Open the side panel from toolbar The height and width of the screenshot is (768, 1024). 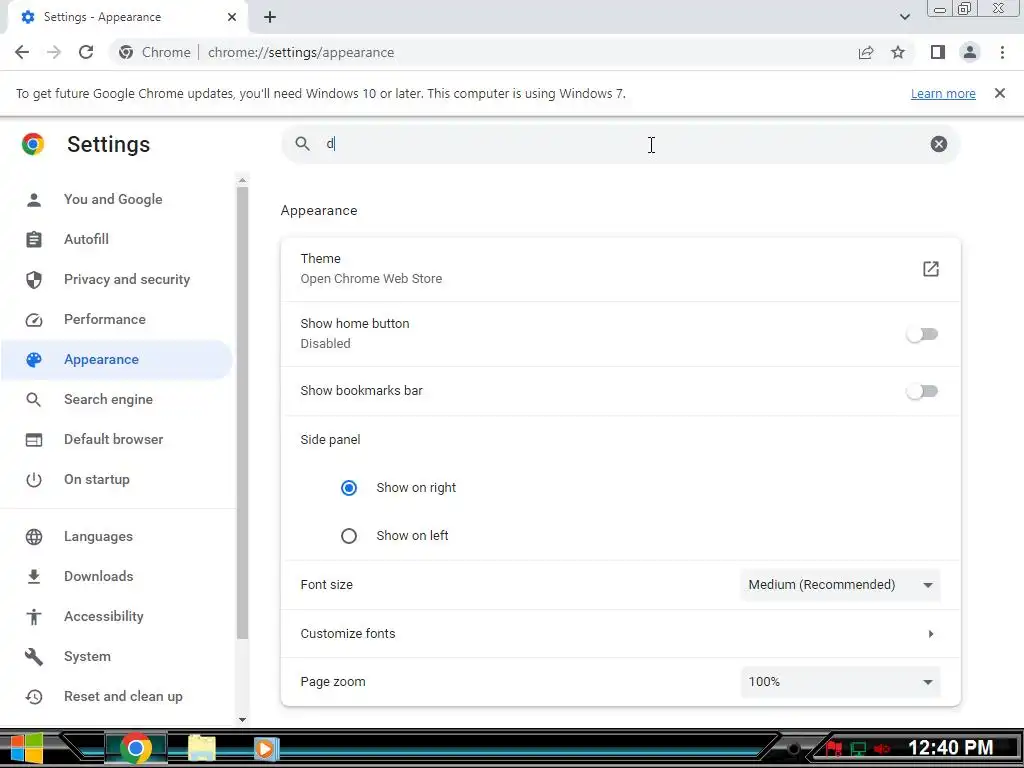click(938, 52)
